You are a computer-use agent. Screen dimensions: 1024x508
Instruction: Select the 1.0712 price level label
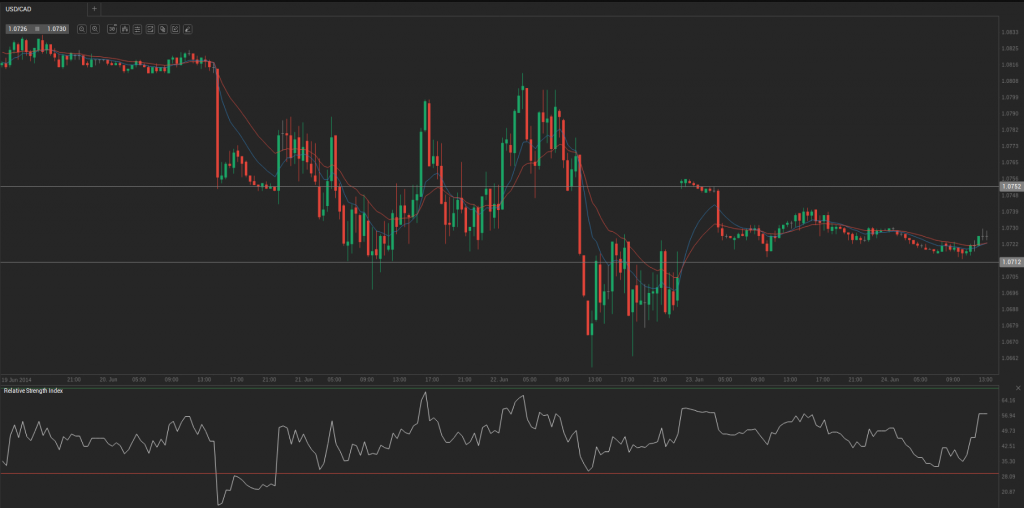(x=1010, y=262)
